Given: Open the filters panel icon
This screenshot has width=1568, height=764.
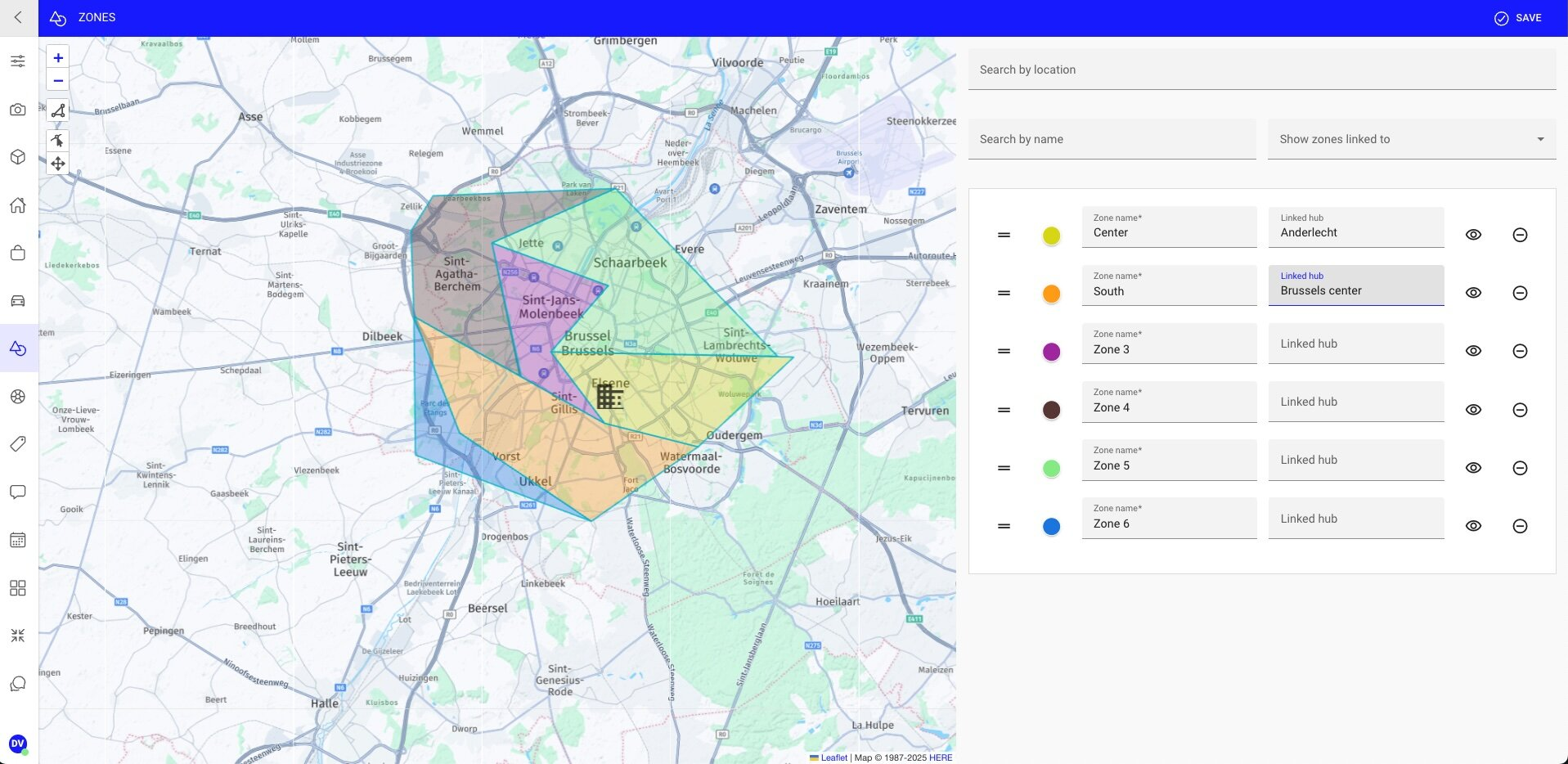Looking at the screenshot, I should click(x=18, y=61).
